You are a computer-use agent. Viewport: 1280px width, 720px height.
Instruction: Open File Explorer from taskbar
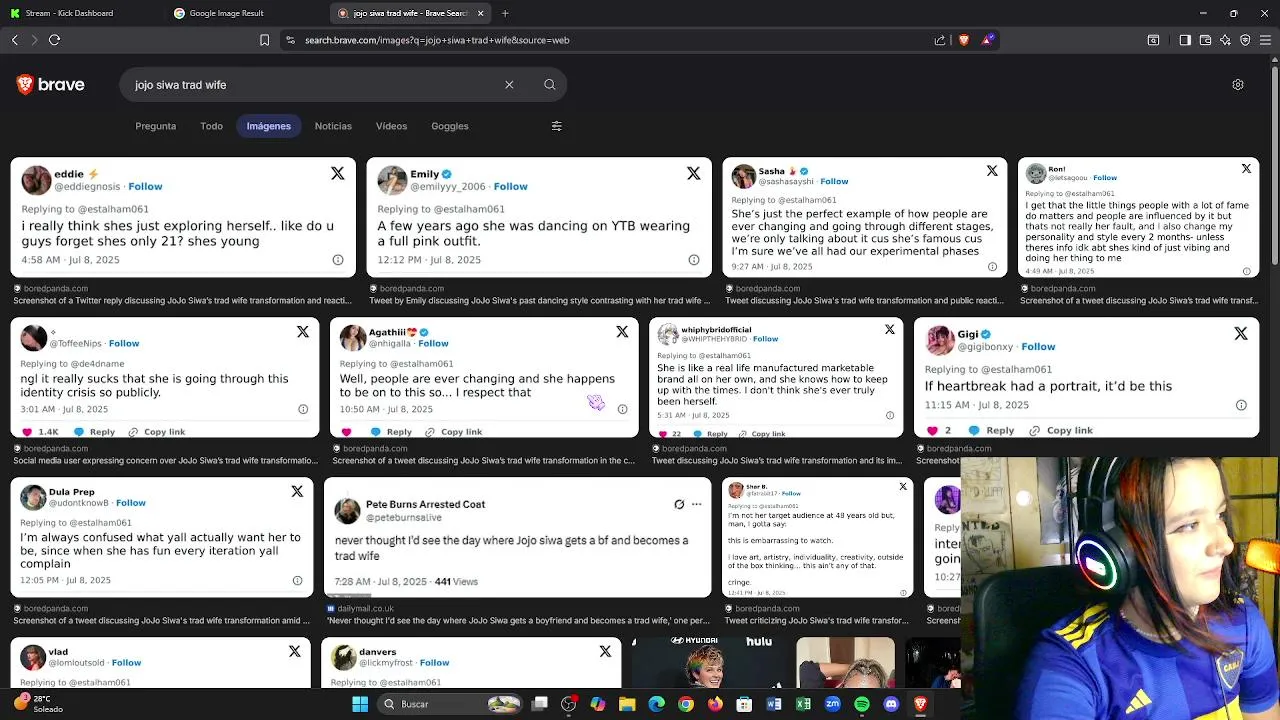point(627,704)
